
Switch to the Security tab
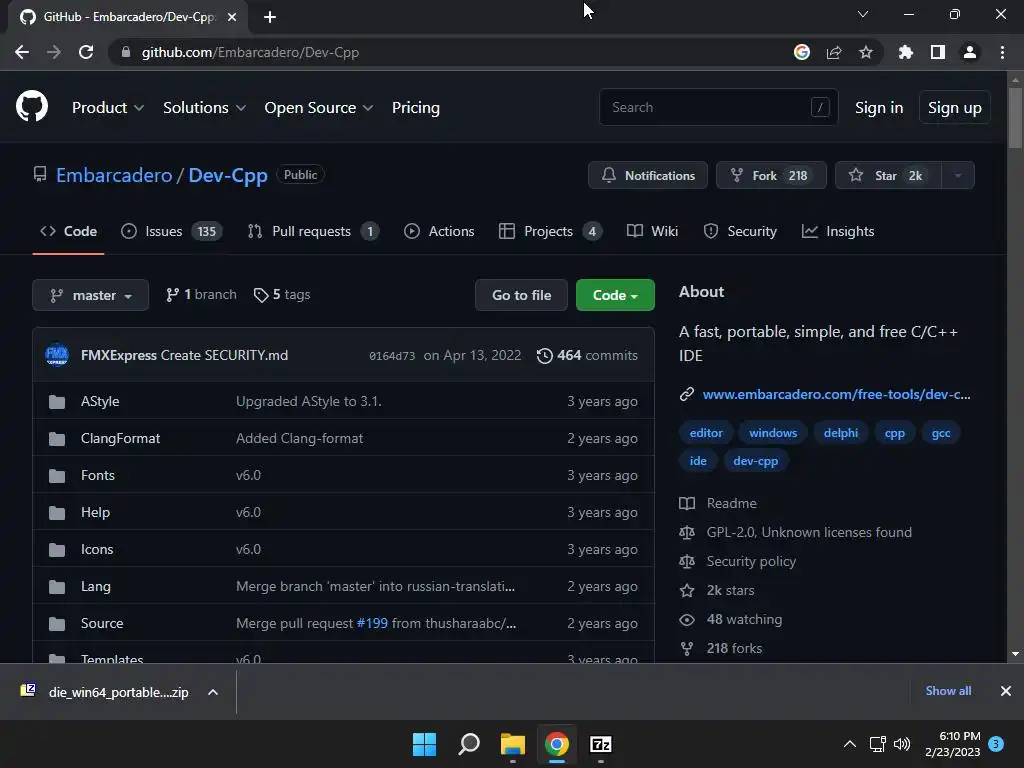(x=740, y=231)
